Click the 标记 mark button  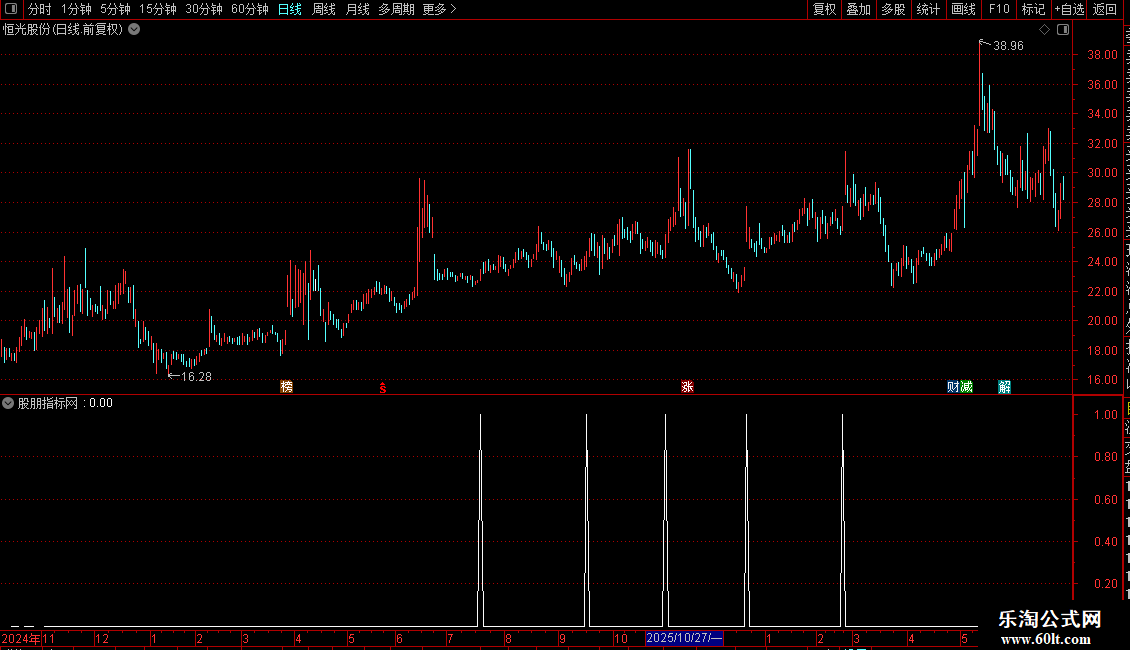click(1033, 9)
